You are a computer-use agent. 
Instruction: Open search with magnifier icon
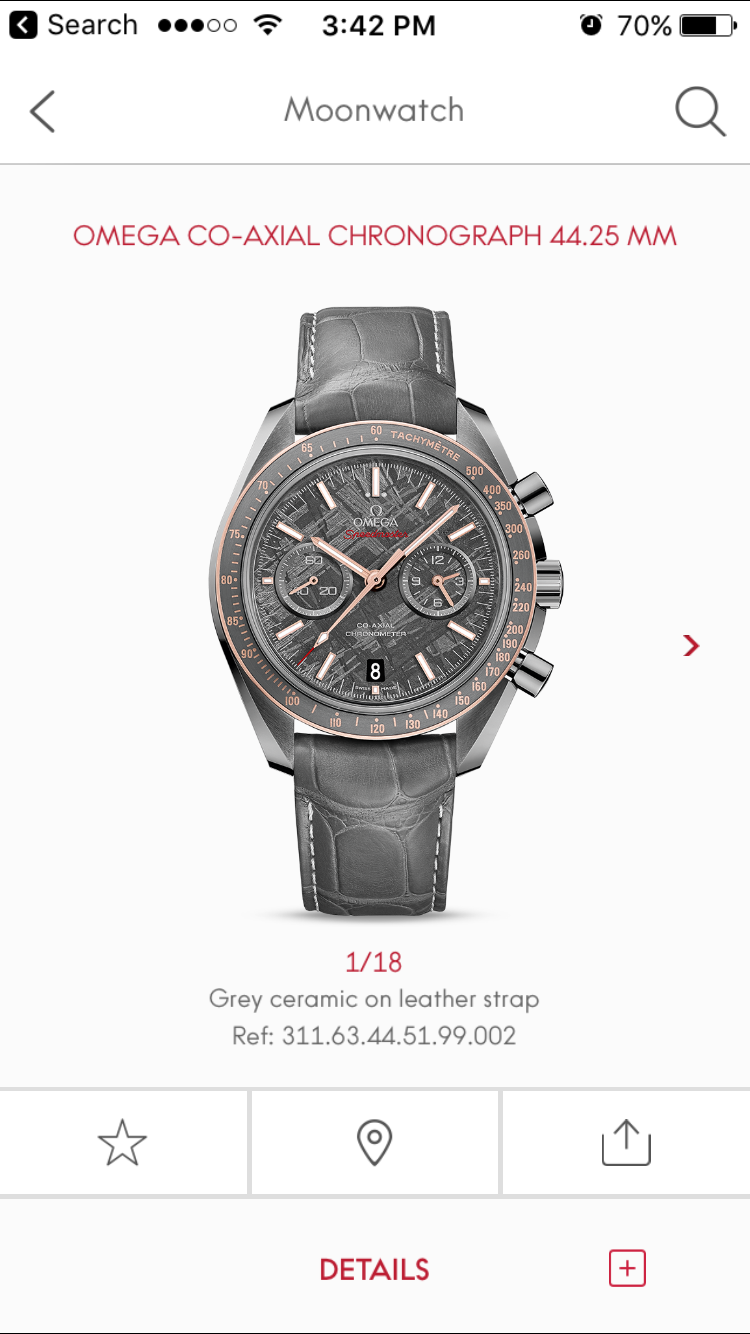(x=700, y=110)
